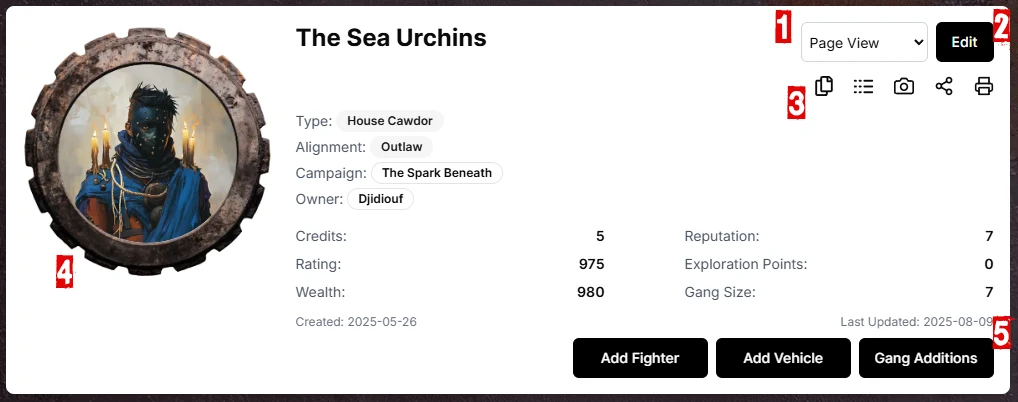
Task: Open the Page View dropdown
Action: (864, 43)
